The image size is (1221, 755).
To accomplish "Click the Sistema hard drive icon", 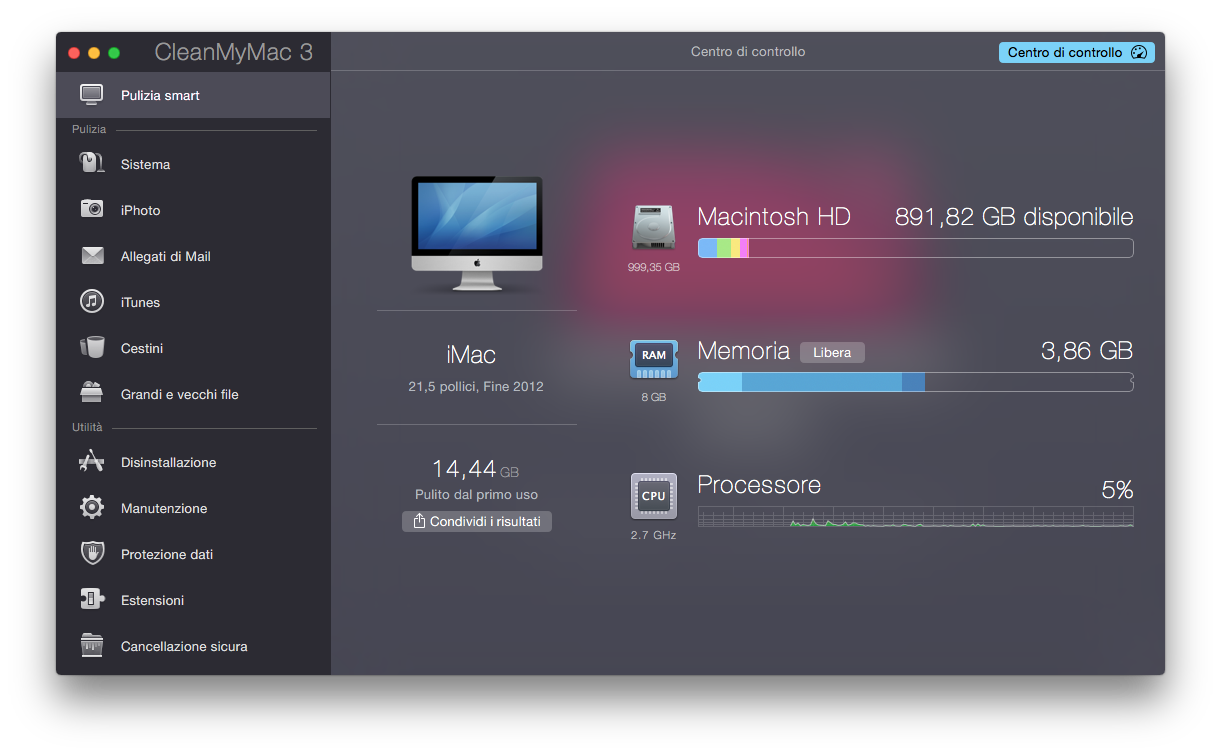I will 92,164.
